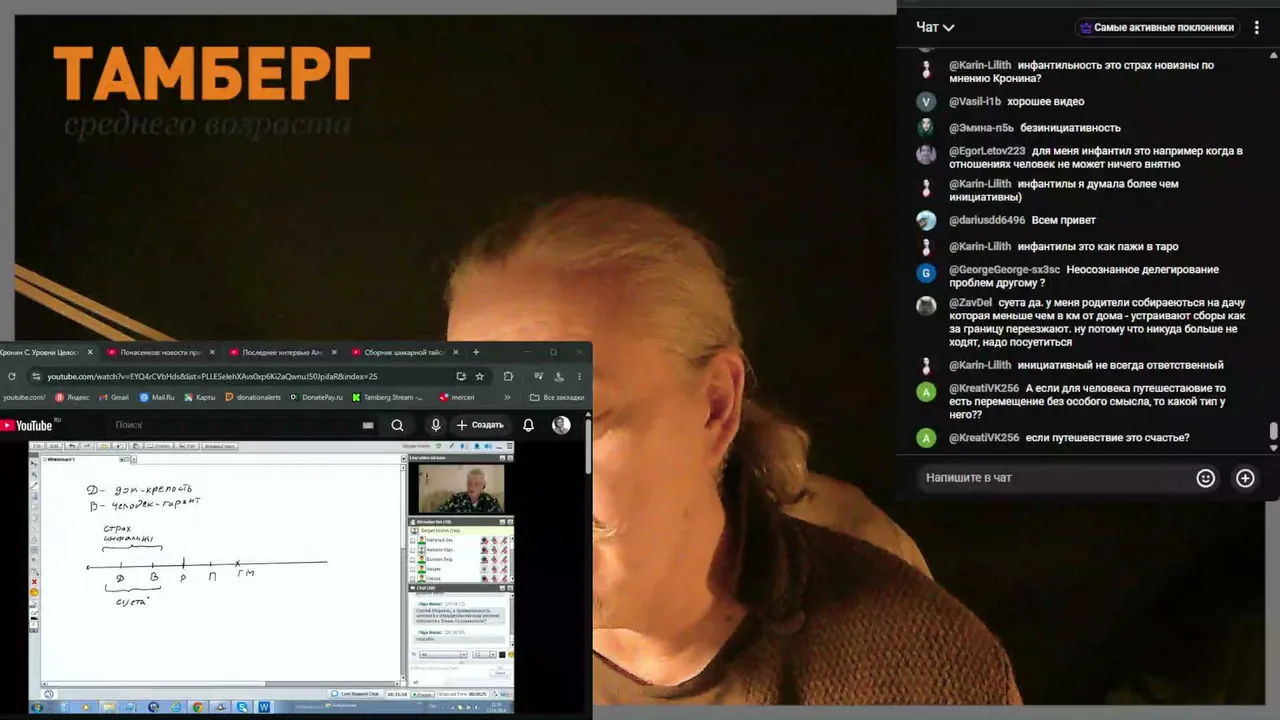Open the emoji picker in chat
Viewport: 1280px width, 720px height.
pyautogui.click(x=1206, y=478)
